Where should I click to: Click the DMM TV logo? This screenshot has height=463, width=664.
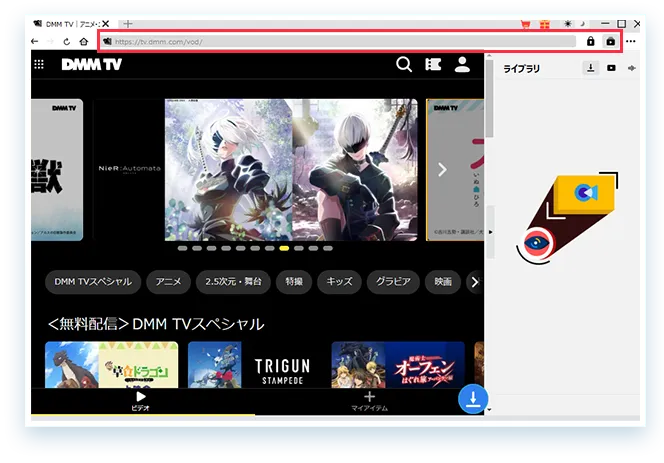click(x=91, y=64)
